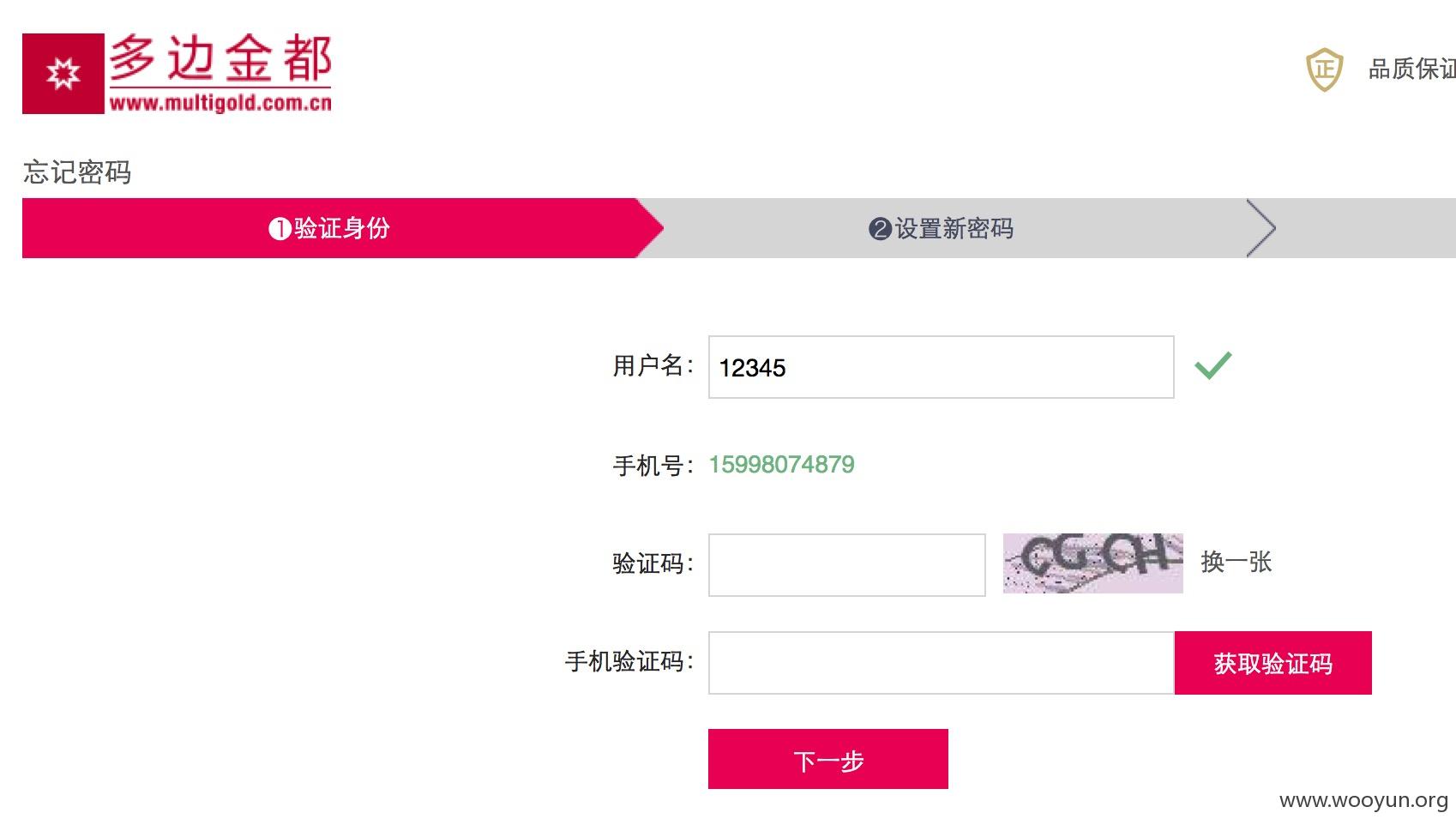
Task: Click the chevron arrow after step two
Action: click(1260, 228)
